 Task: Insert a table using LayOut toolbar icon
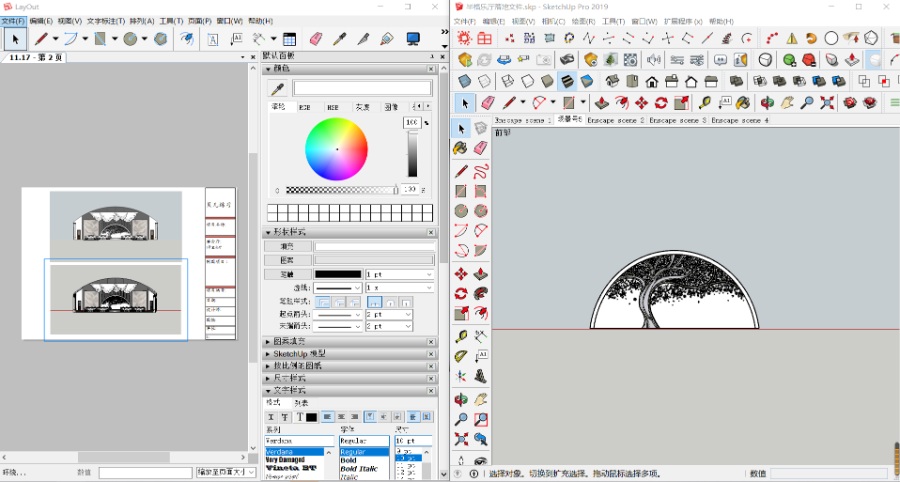click(289, 39)
